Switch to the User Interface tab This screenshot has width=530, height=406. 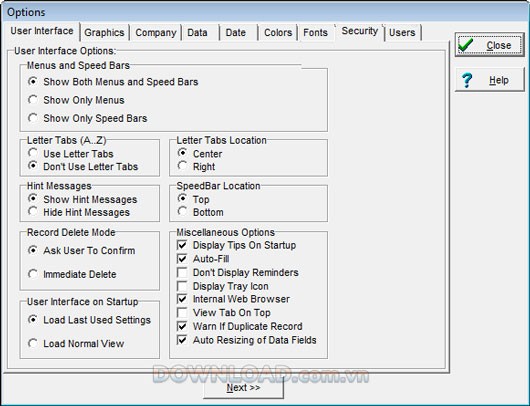tap(42, 31)
